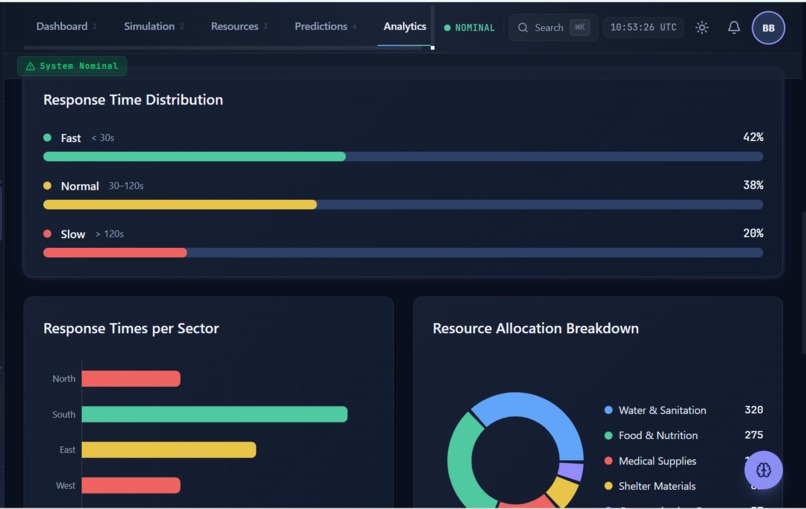Screen dimensions: 806x509
Task: Click the North sector bar
Action: coord(131,378)
